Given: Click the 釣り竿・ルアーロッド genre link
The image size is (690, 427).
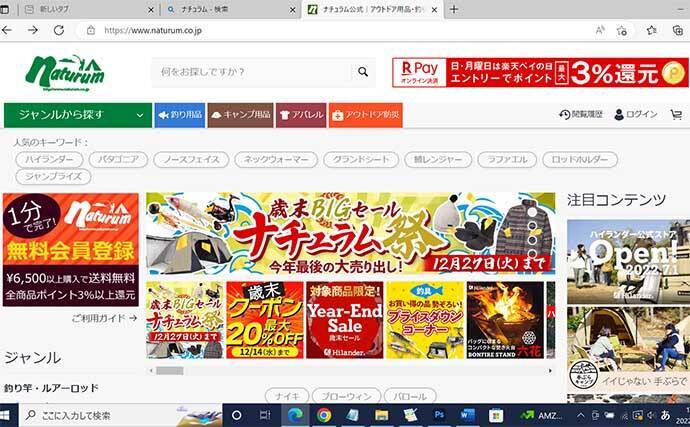Looking at the screenshot, I should coord(51,388).
